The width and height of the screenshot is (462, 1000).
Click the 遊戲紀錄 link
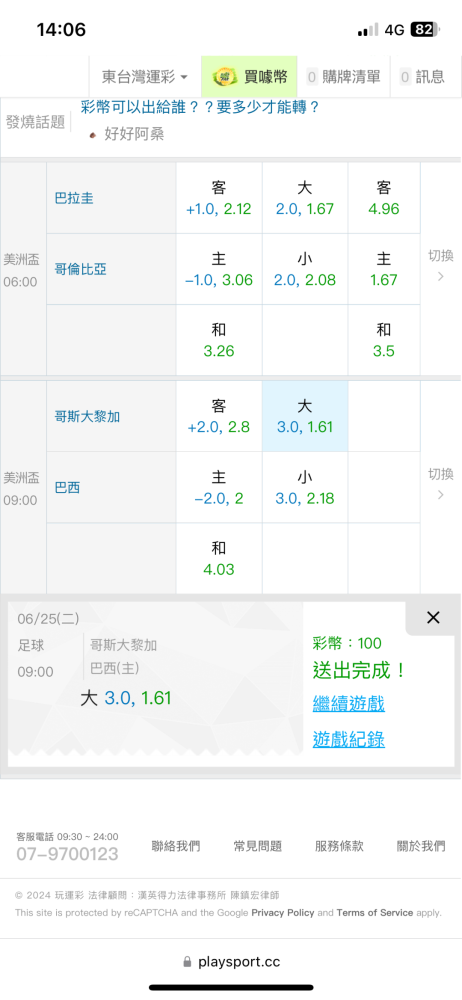(x=348, y=739)
